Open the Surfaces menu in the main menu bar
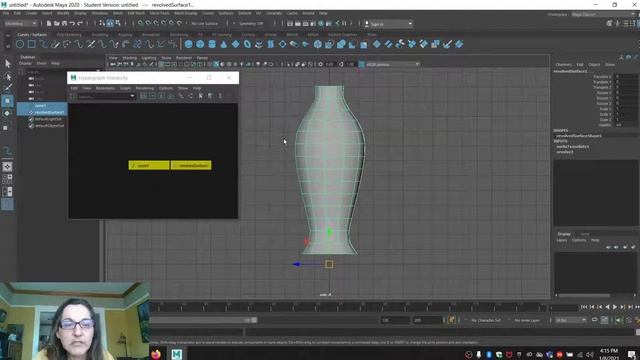640x360 pixels. 226,13
